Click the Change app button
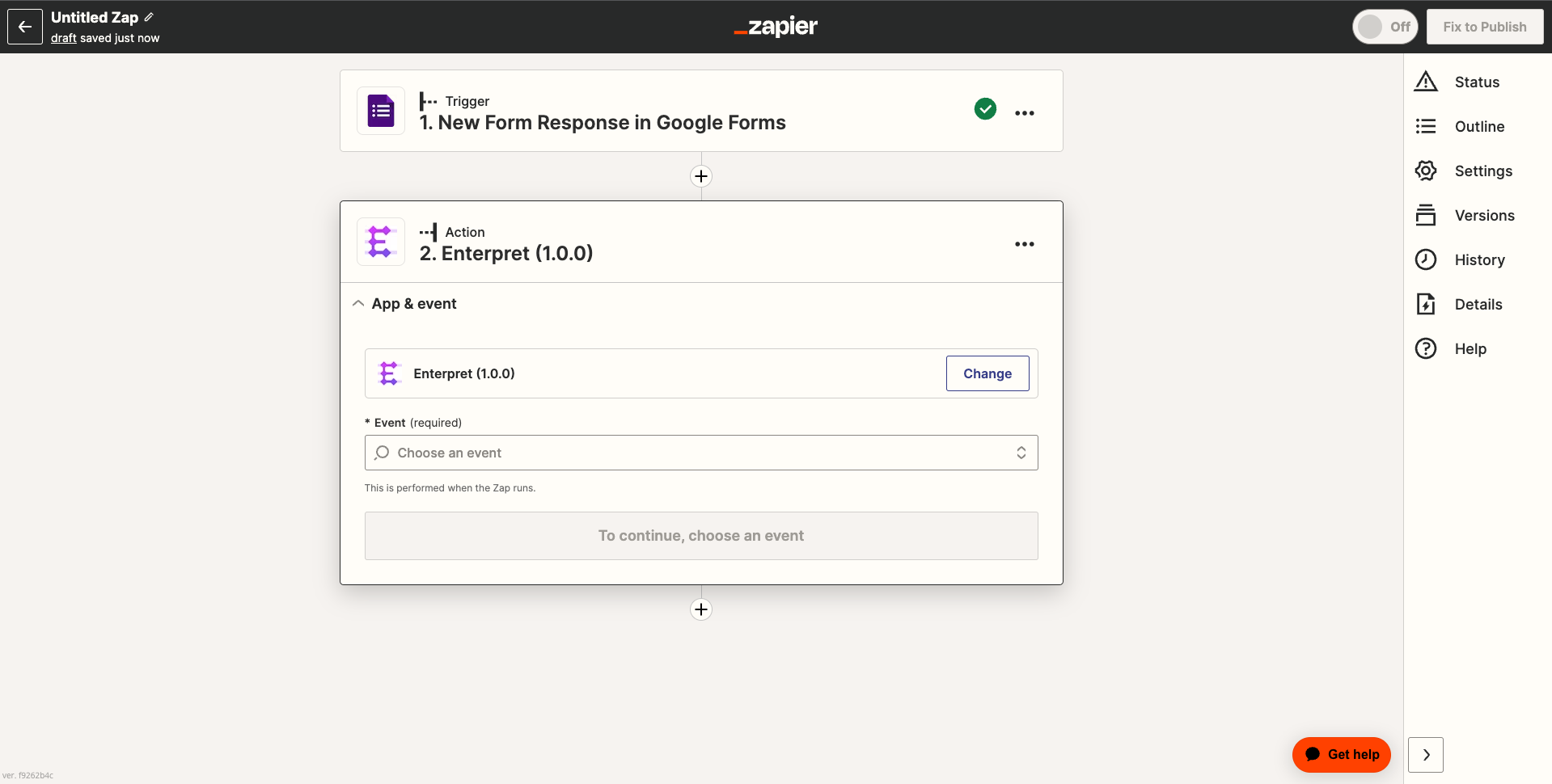 click(987, 373)
